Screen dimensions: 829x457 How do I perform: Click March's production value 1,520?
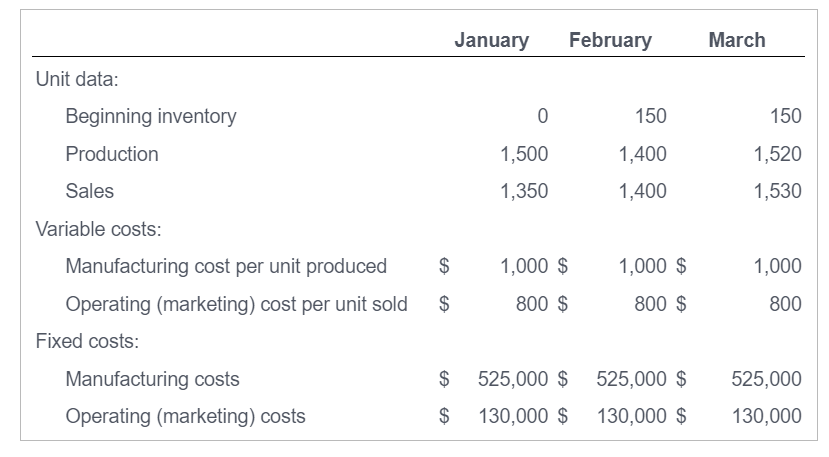click(778, 154)
